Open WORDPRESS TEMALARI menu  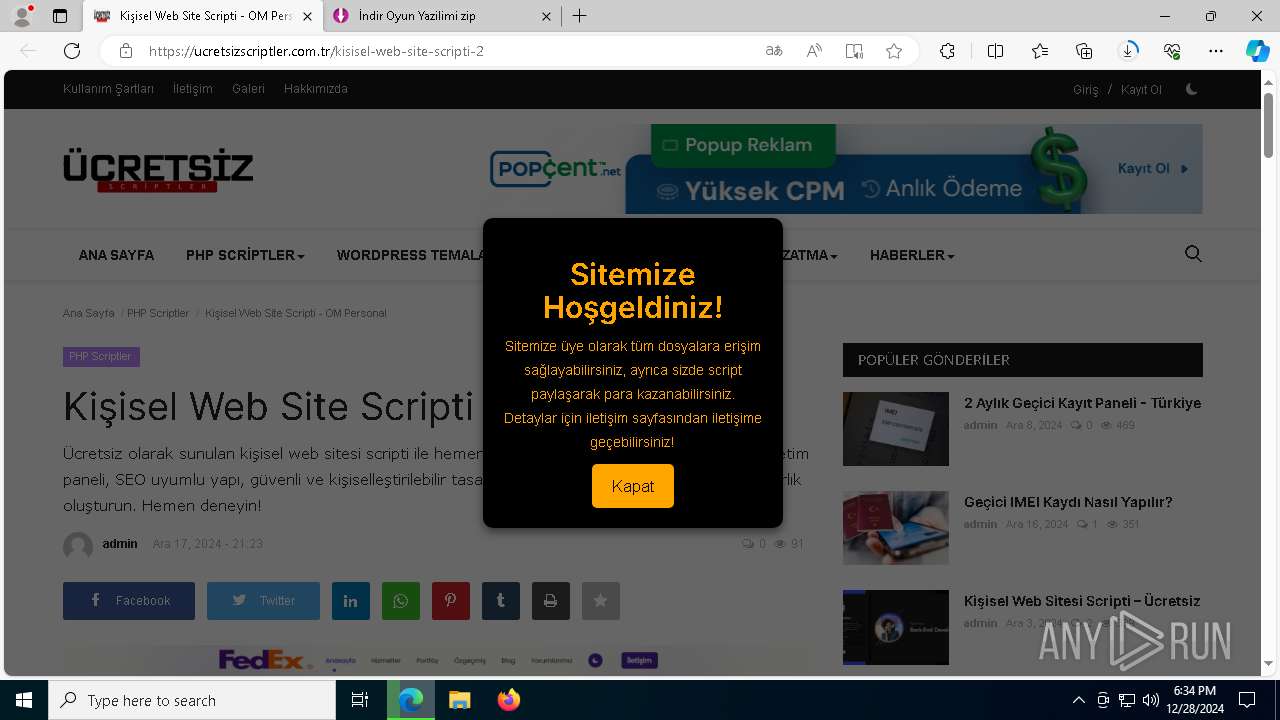point(410,255)
